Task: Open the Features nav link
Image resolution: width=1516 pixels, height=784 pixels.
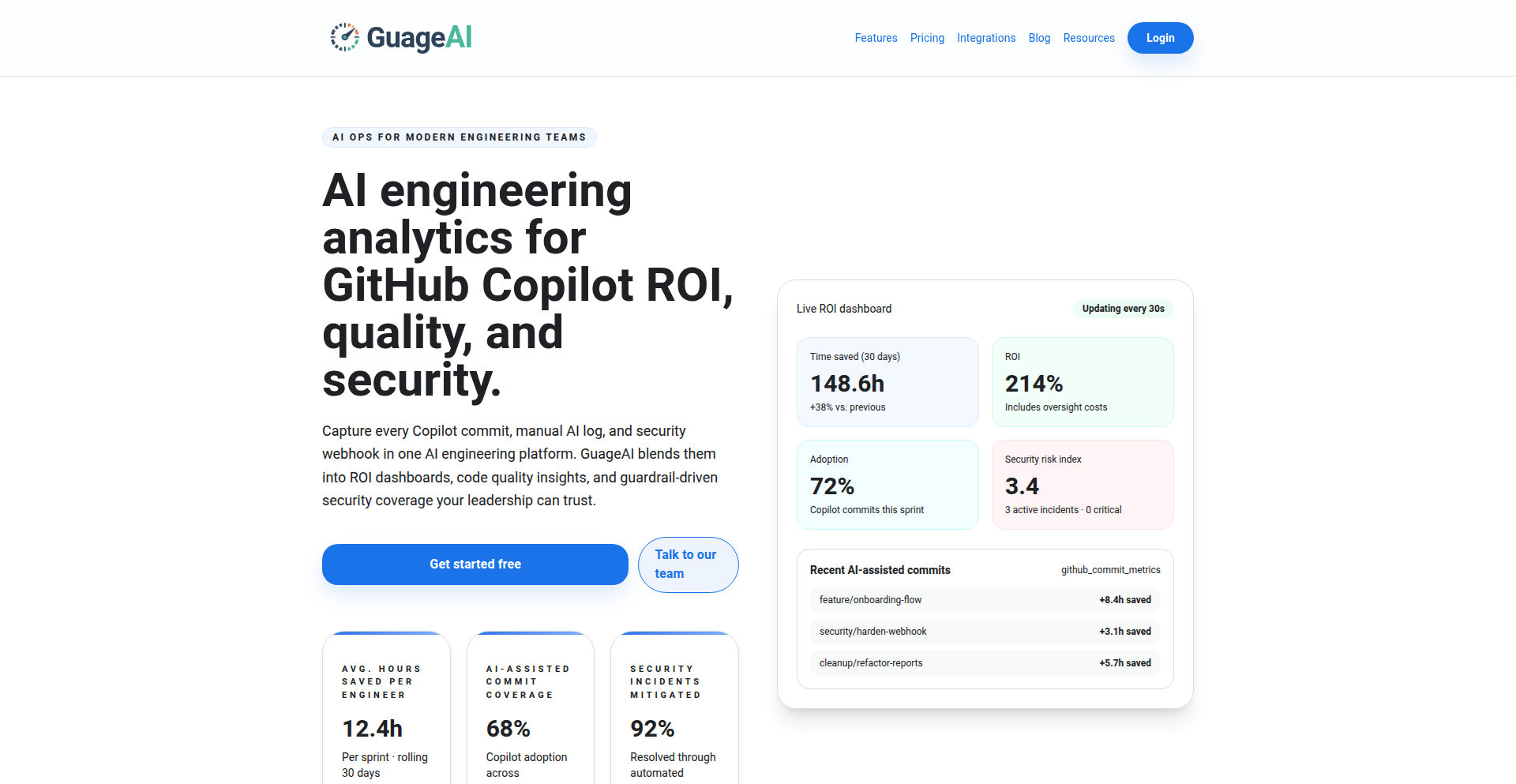Action: pos(876,38)
